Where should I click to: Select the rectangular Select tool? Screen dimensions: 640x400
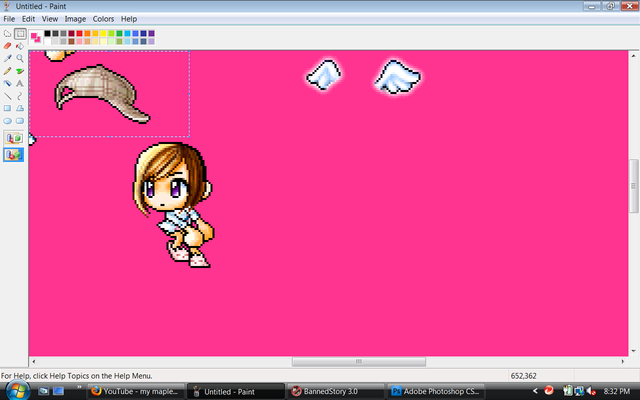(x=20, y=33)
